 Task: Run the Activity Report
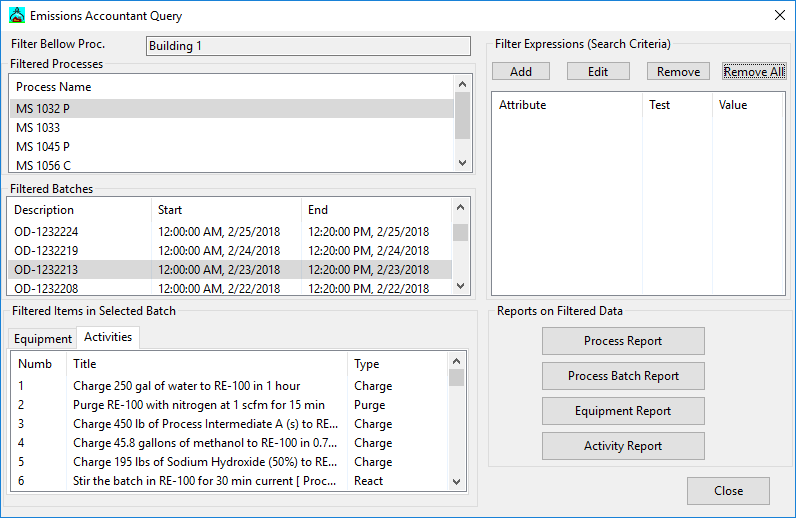tap(622, 446)
